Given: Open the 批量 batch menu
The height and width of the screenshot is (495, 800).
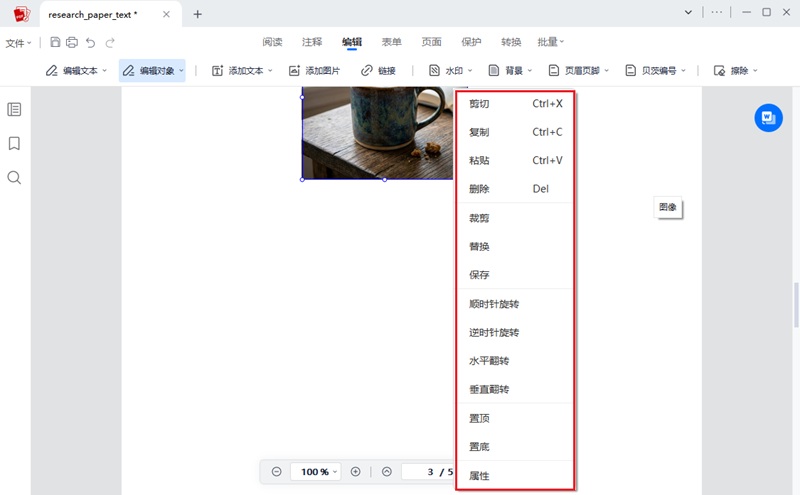Looking at the screenshot, I should 551,42.
